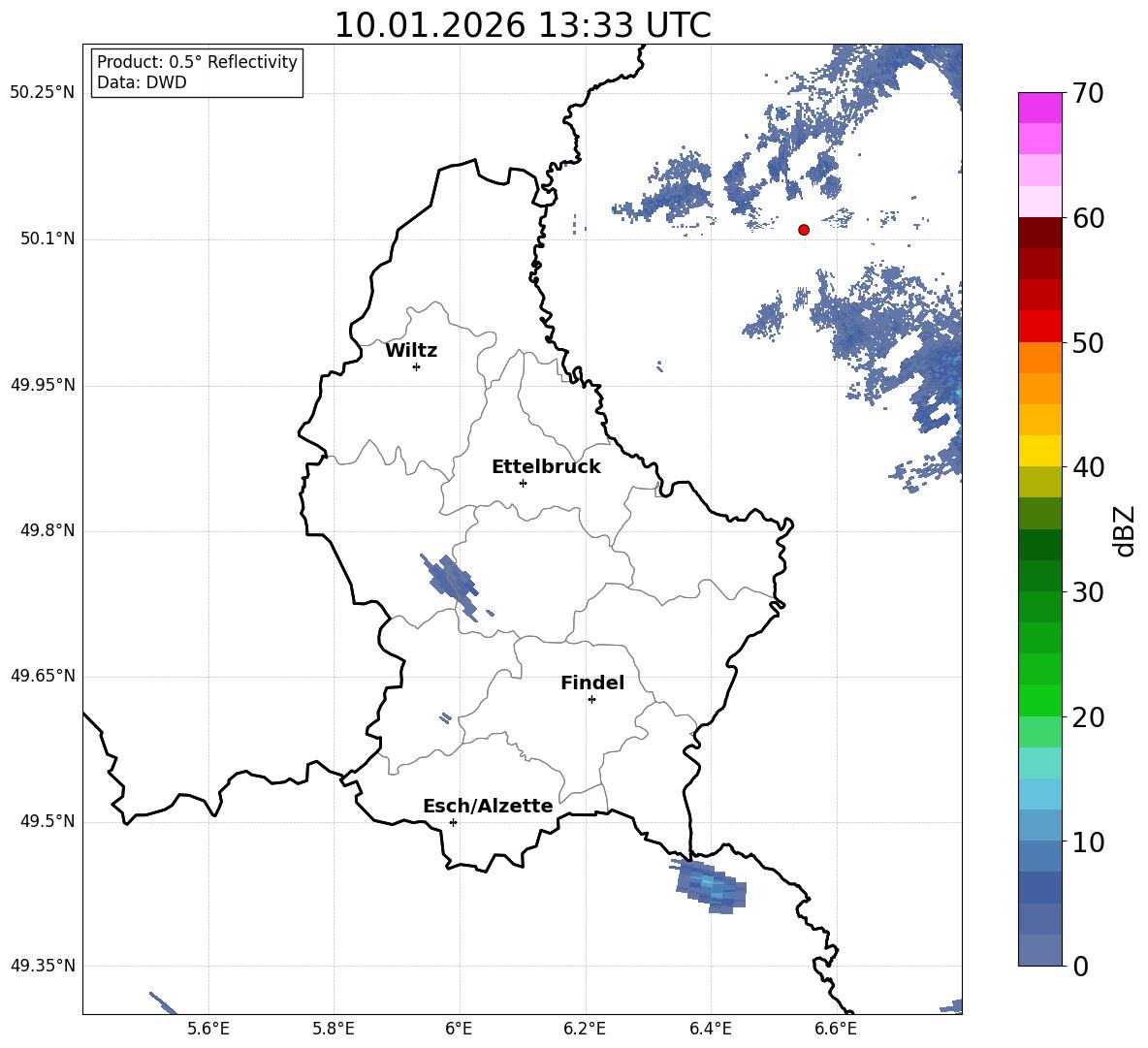Click the Wiltz city label

point(411,351)
